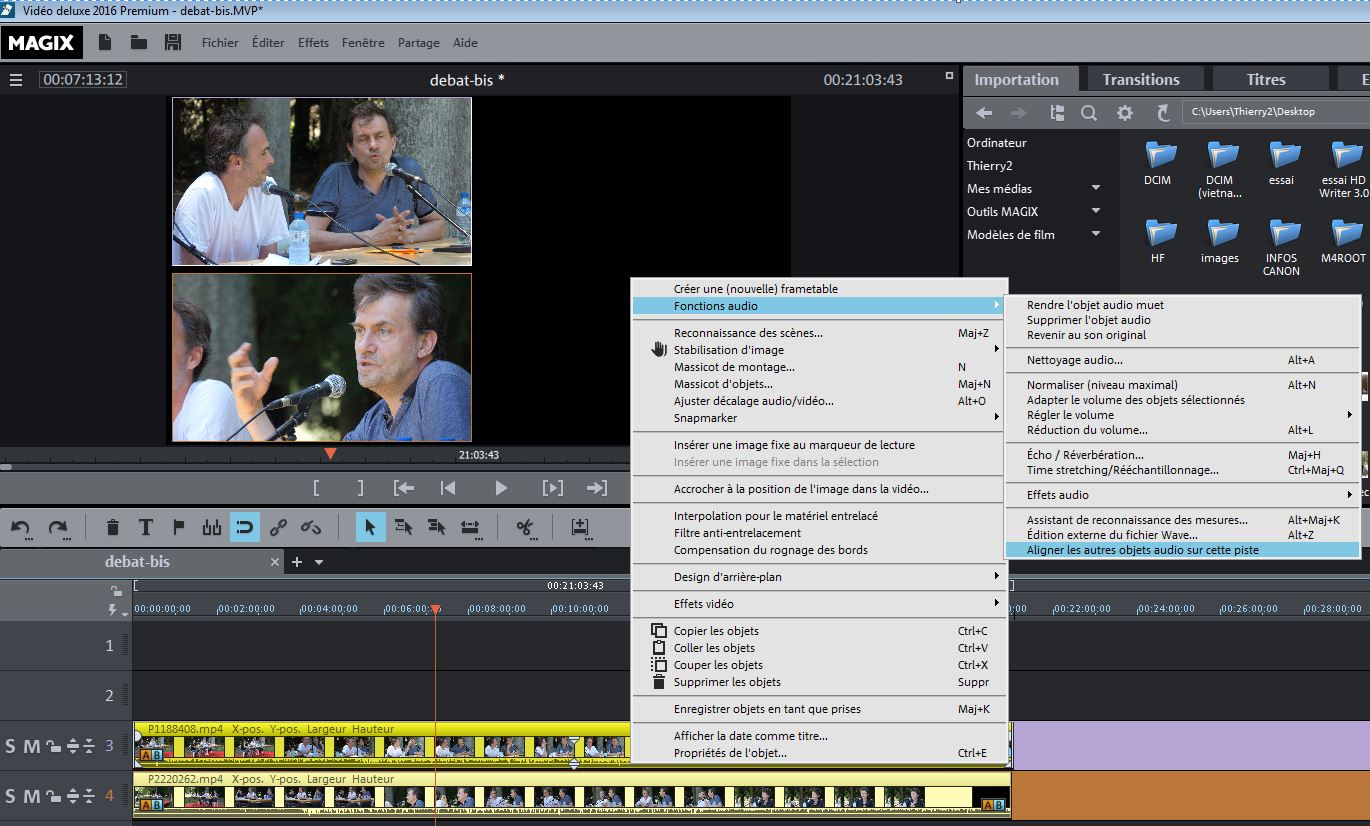Image resolution: width=1370 pixels, height=826 pixels.
Task: Delete selection with the trash can icon
Action: click(x=113, y=527)
